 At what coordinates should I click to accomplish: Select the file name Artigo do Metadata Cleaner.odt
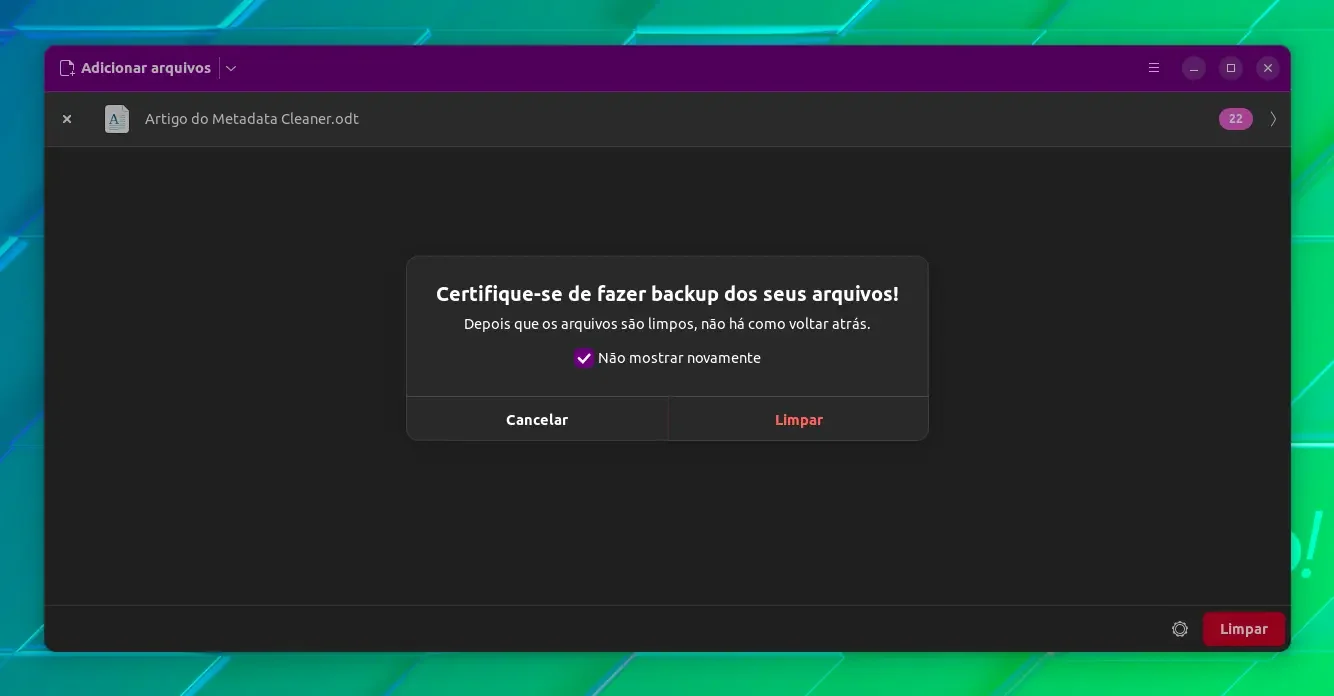(x=252, y=119)
